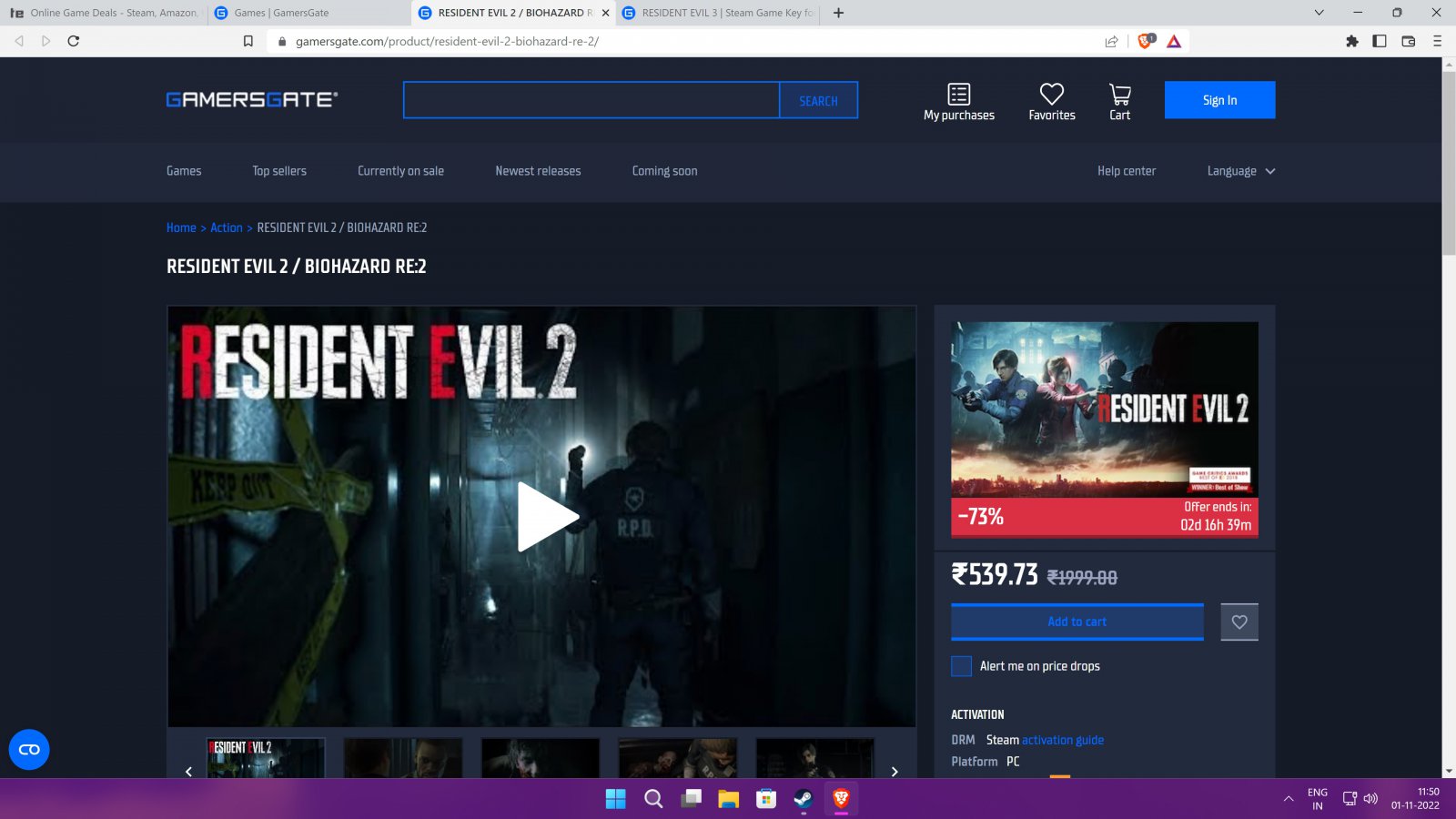The image size is (1456, 819).
Task: Switch to Games | GamersGate tab
Action: point(309,13)
